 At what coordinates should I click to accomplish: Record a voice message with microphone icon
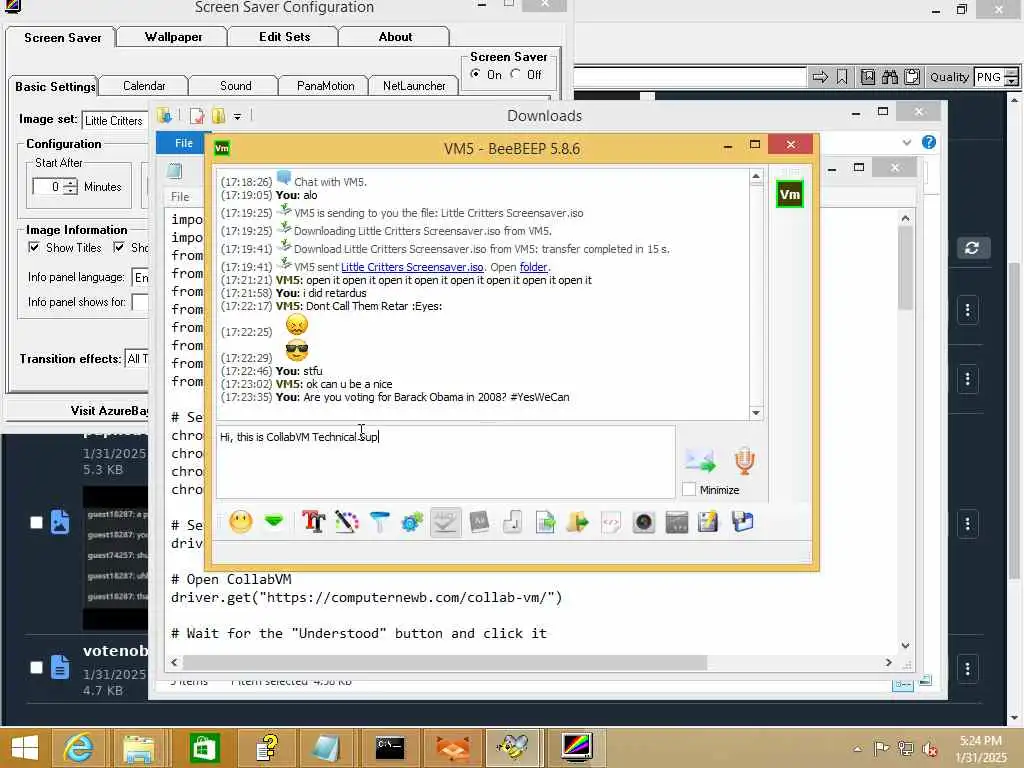(744, 460)
